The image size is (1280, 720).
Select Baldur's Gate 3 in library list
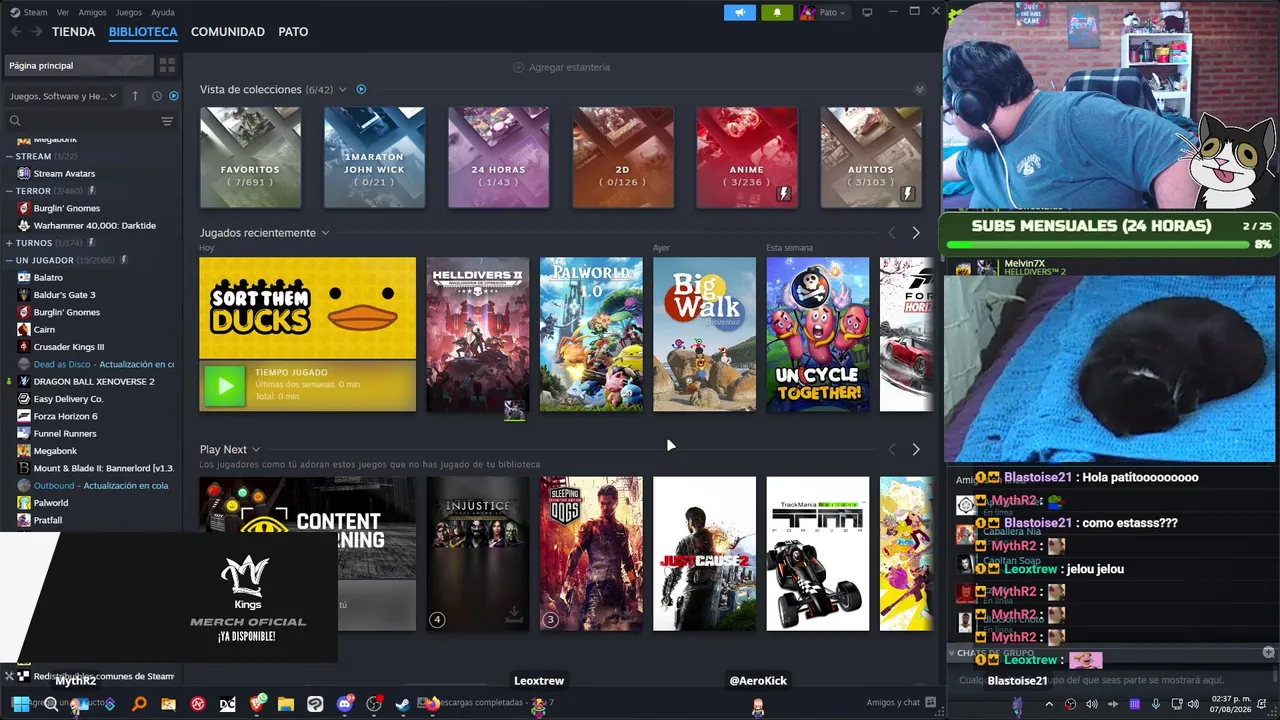[64, 295]
